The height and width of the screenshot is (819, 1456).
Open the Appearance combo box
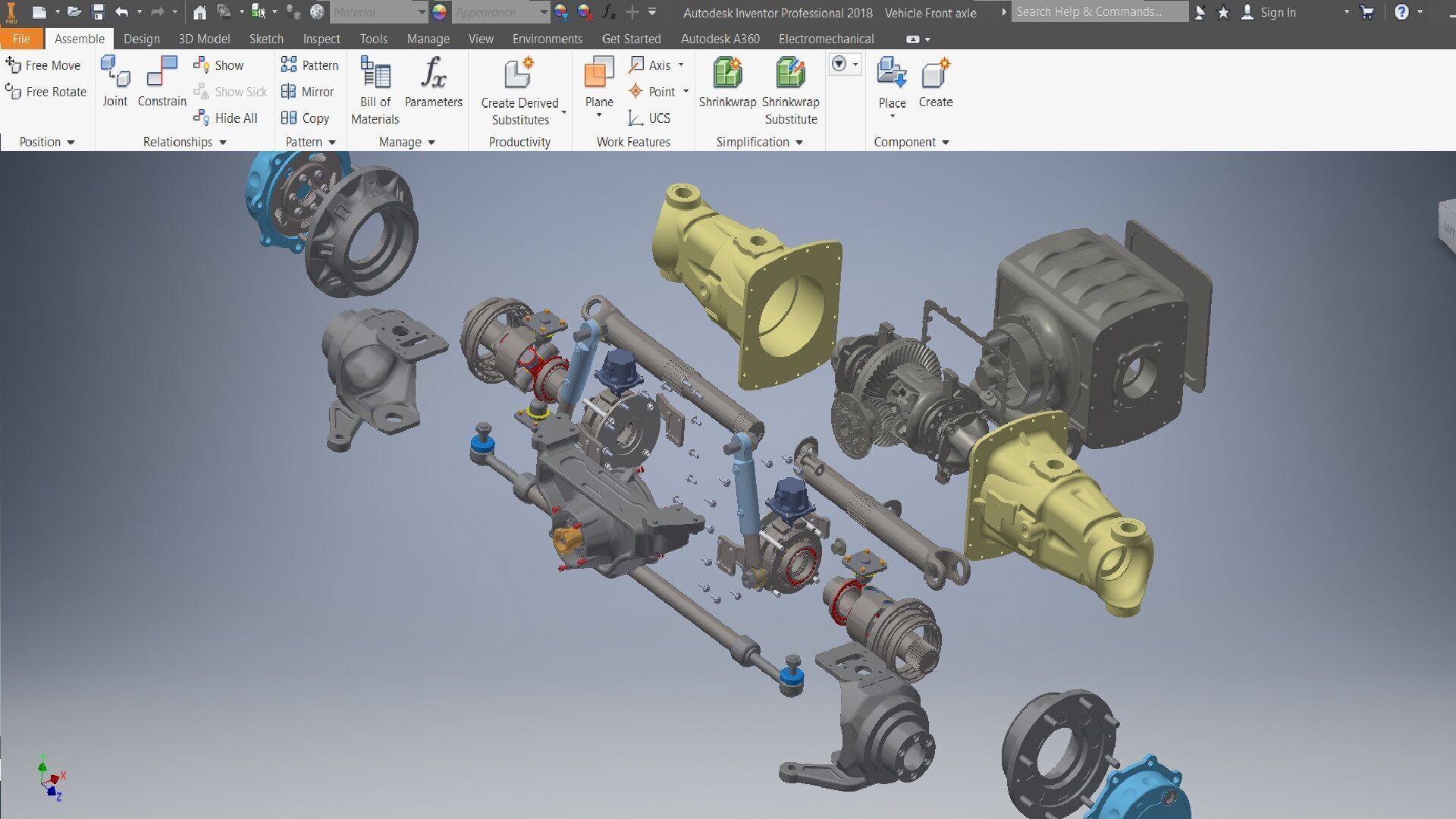coord(500,12)
